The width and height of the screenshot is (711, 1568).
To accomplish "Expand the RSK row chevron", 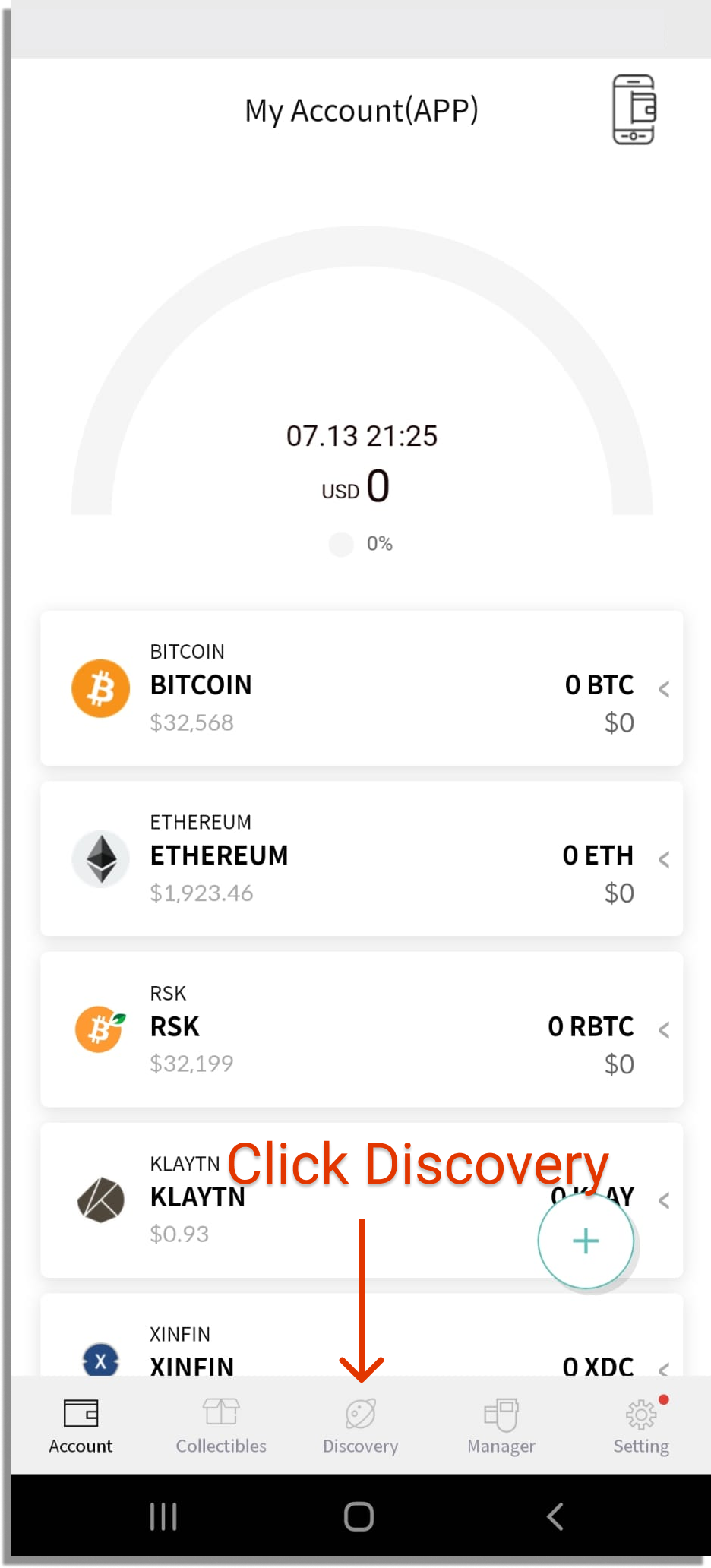I will (664, 1030).
